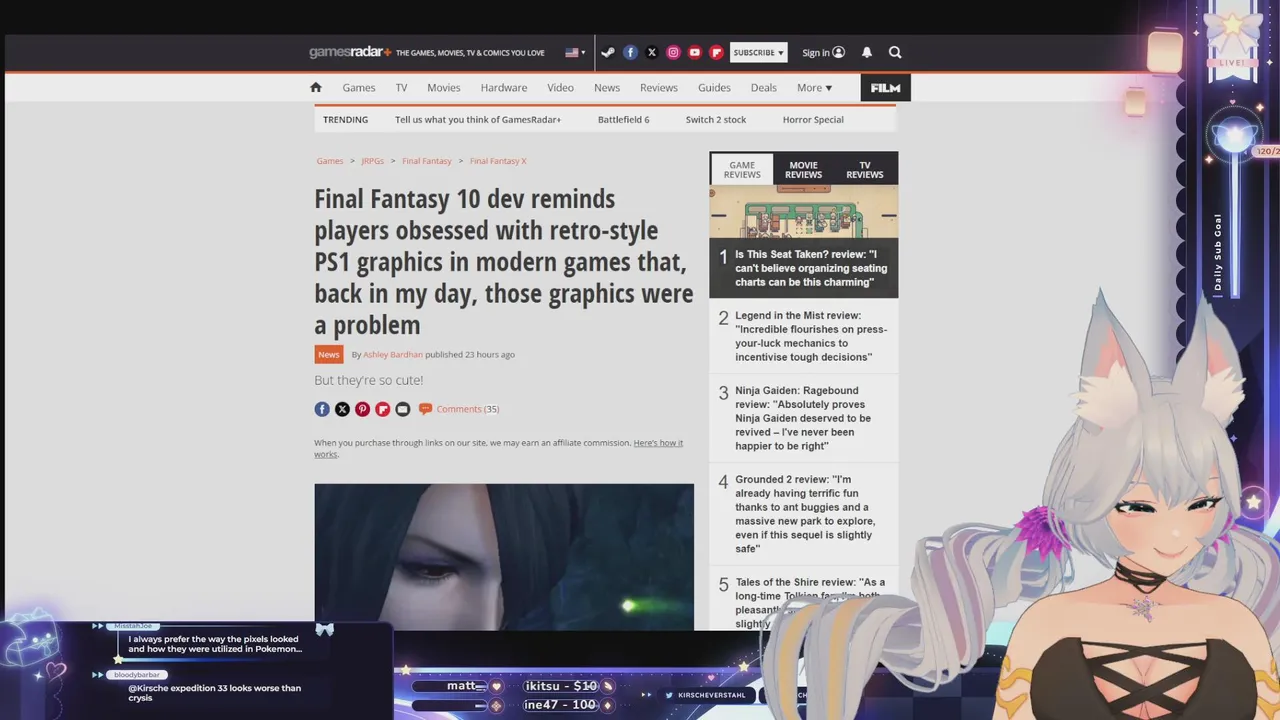Open the News menu item
The image size is (1280, 720).
607,87
